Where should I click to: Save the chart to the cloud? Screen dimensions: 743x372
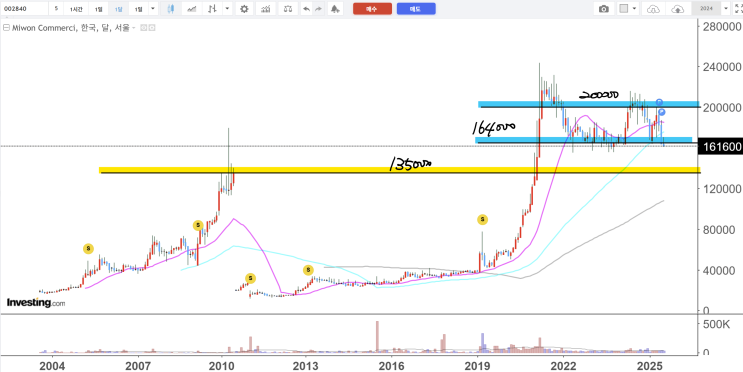(x=678, y=9)
